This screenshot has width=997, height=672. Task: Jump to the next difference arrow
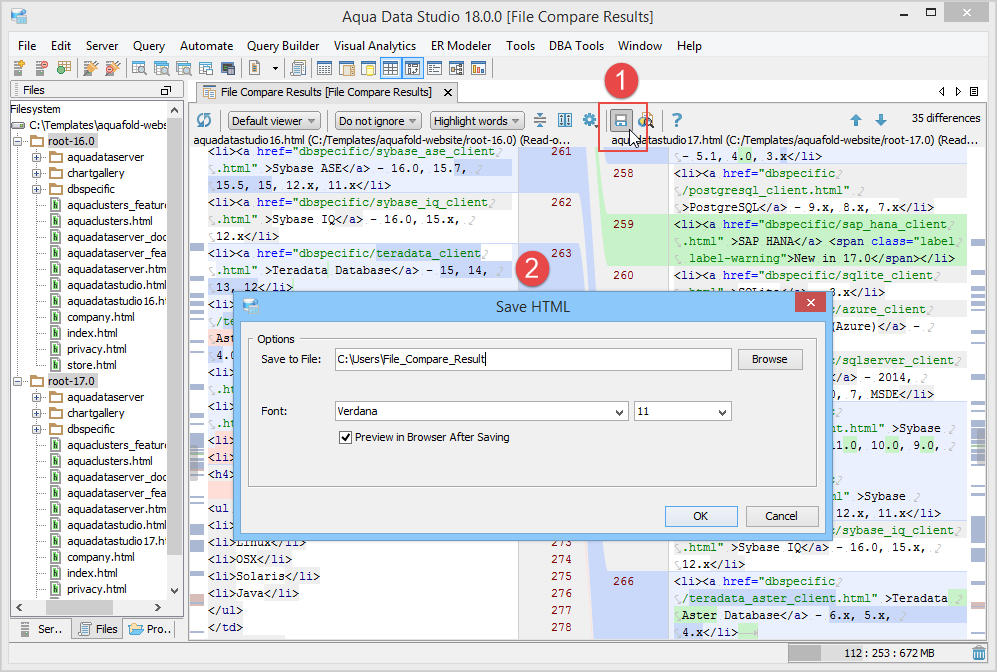(881, 120)
